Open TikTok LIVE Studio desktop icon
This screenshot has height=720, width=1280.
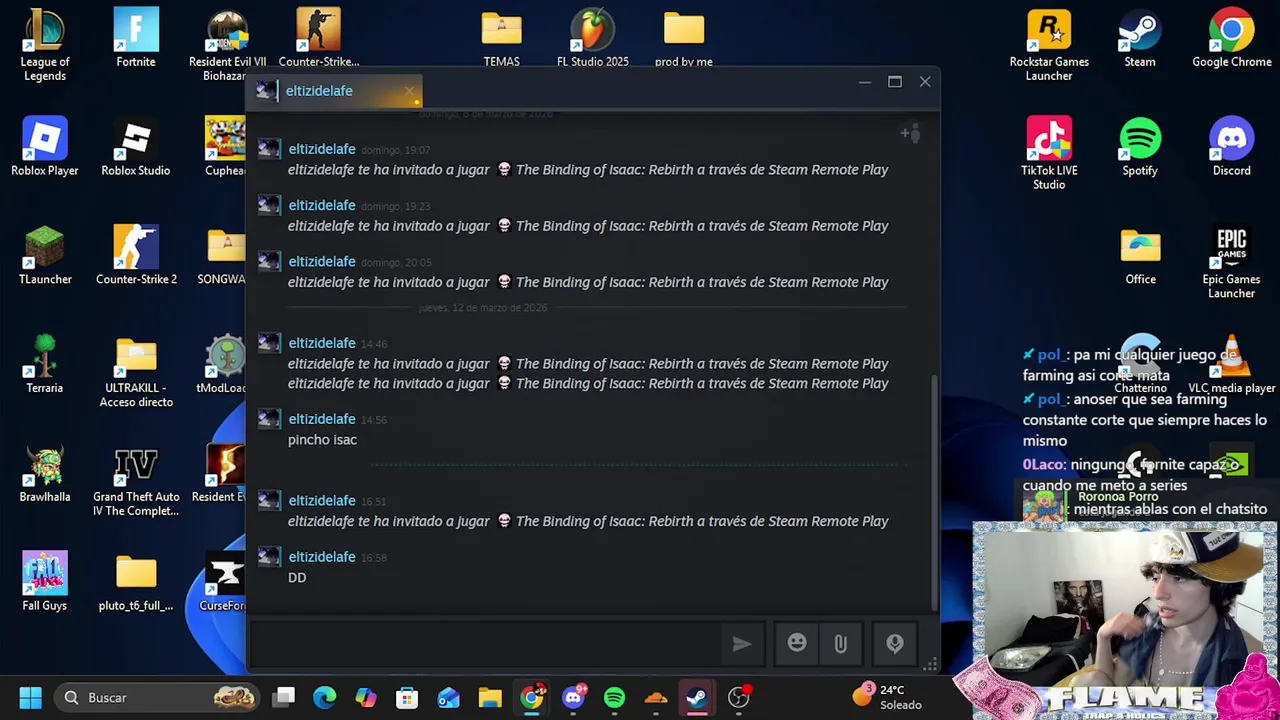click(1049, 154)
